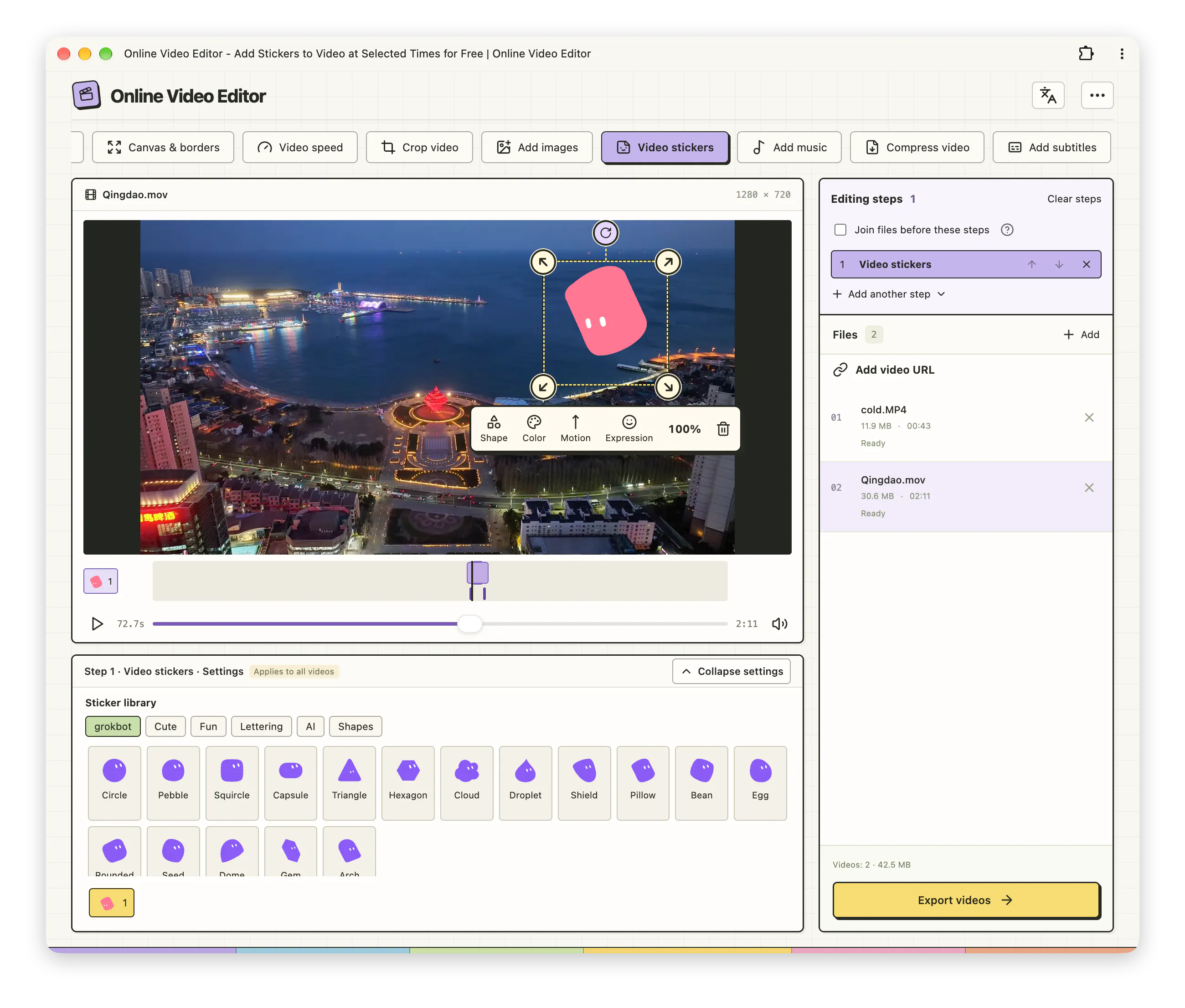Open the three-dot more options button
1185x1008 pixels.
tap(1097, 95)
